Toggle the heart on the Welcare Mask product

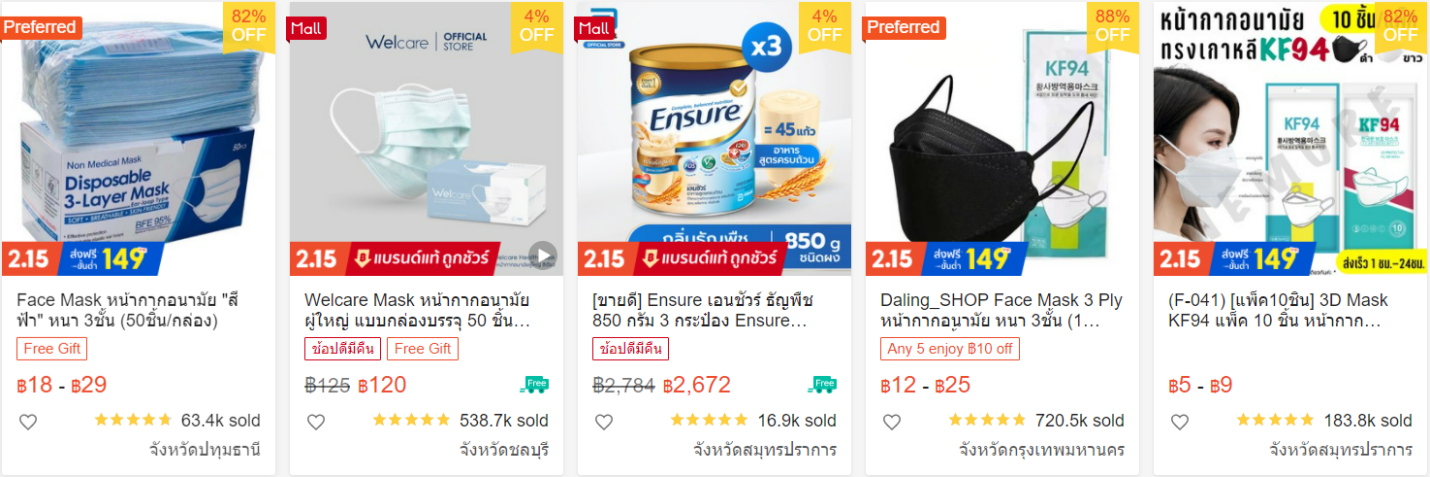click(x=316, y=422)
